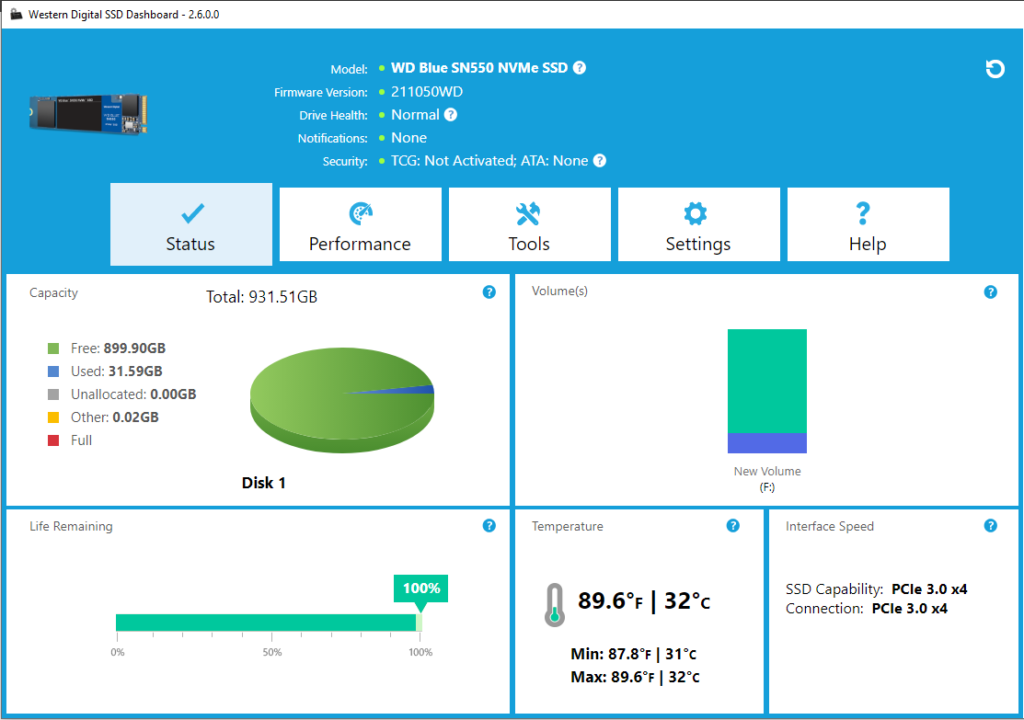Click the Temperature panel title

568,526
